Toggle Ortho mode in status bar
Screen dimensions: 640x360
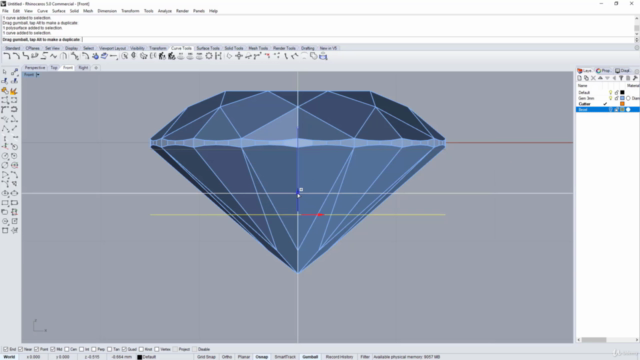(x=227, y=357)
